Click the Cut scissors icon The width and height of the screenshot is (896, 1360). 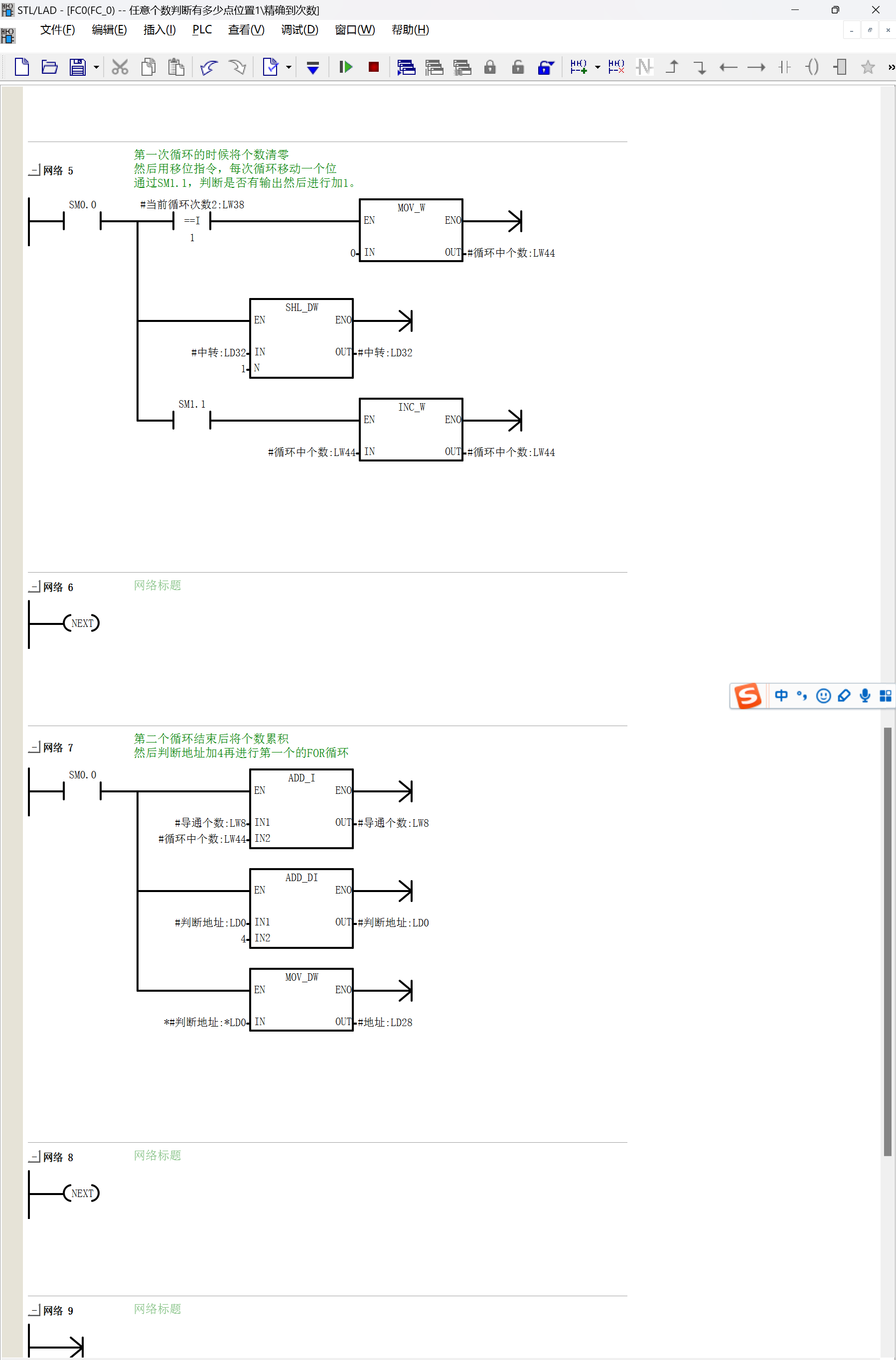click(120, 67)
